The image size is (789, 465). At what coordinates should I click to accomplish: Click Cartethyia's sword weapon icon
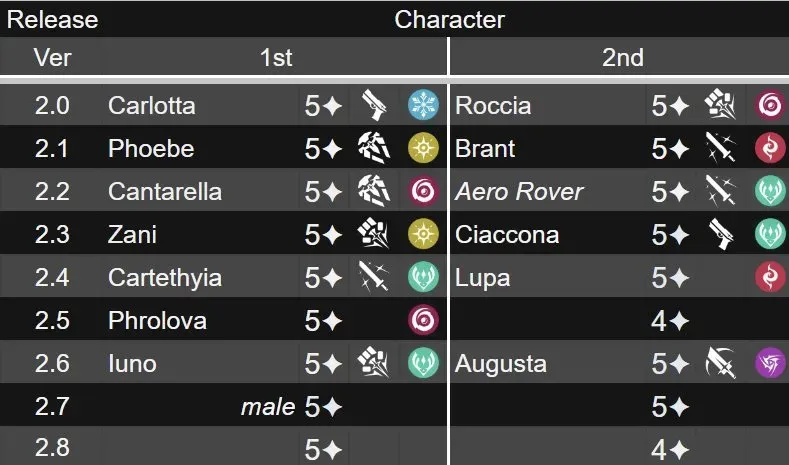coord(374,277)
